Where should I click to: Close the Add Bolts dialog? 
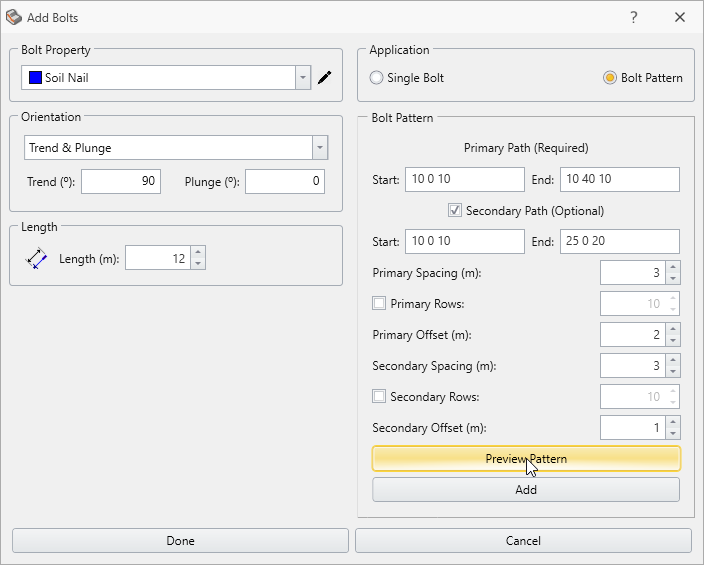(x=680, y=18)
